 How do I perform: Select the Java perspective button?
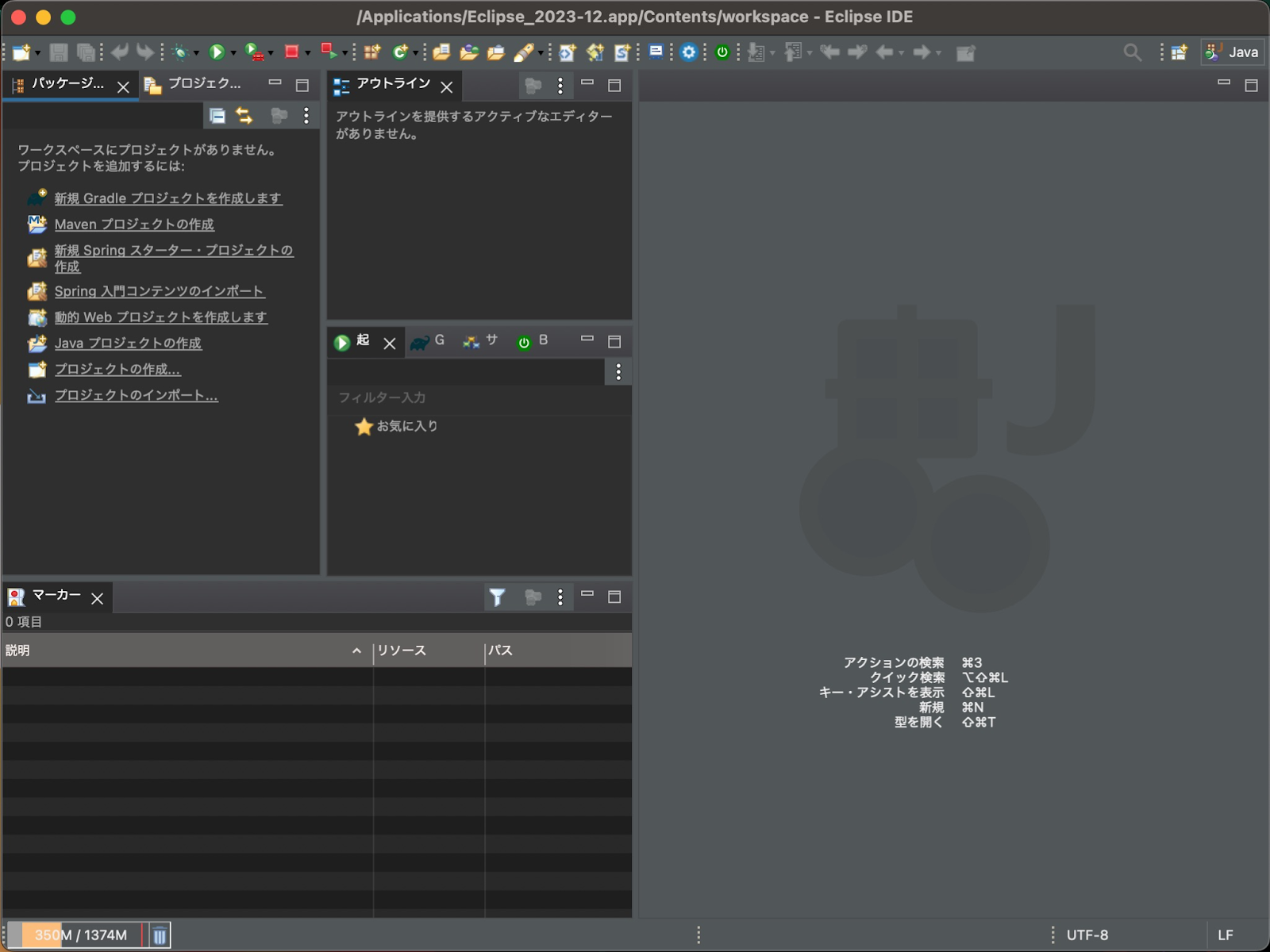pos(1232,52)
